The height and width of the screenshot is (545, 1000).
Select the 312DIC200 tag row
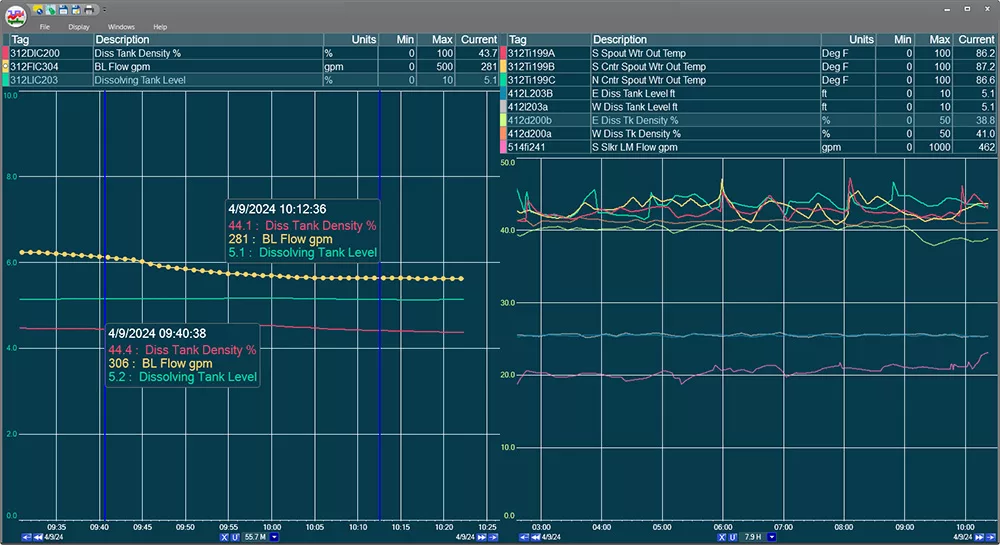click(x=251, y=53)
